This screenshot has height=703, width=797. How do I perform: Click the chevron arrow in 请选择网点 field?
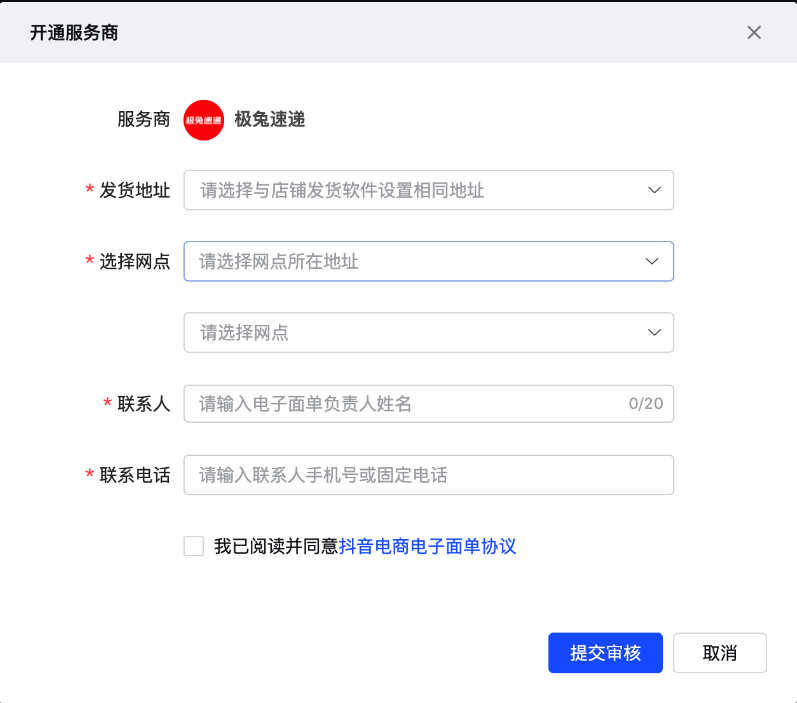(654, 333)
